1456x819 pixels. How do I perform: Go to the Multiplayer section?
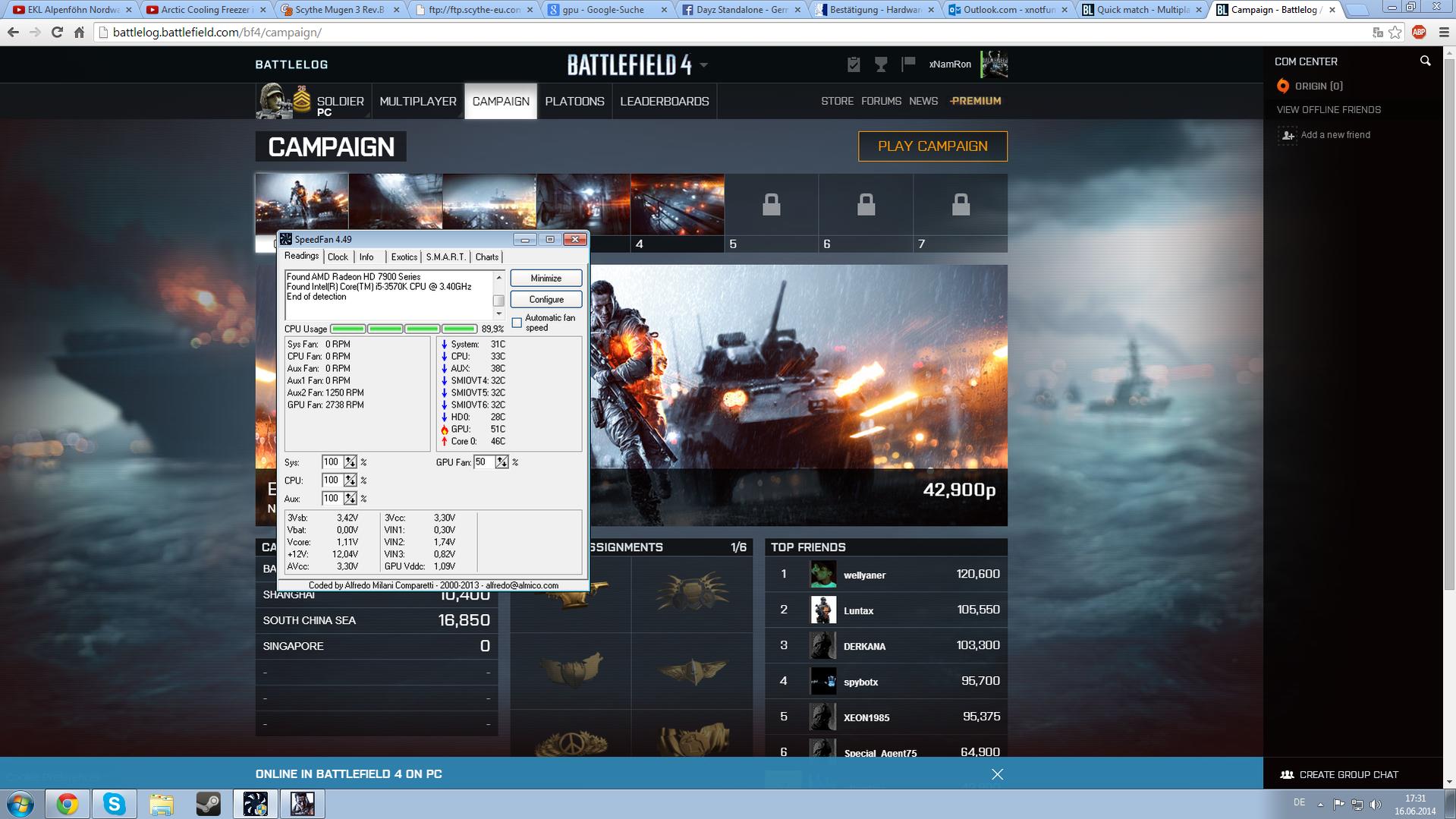click(418, 101)
